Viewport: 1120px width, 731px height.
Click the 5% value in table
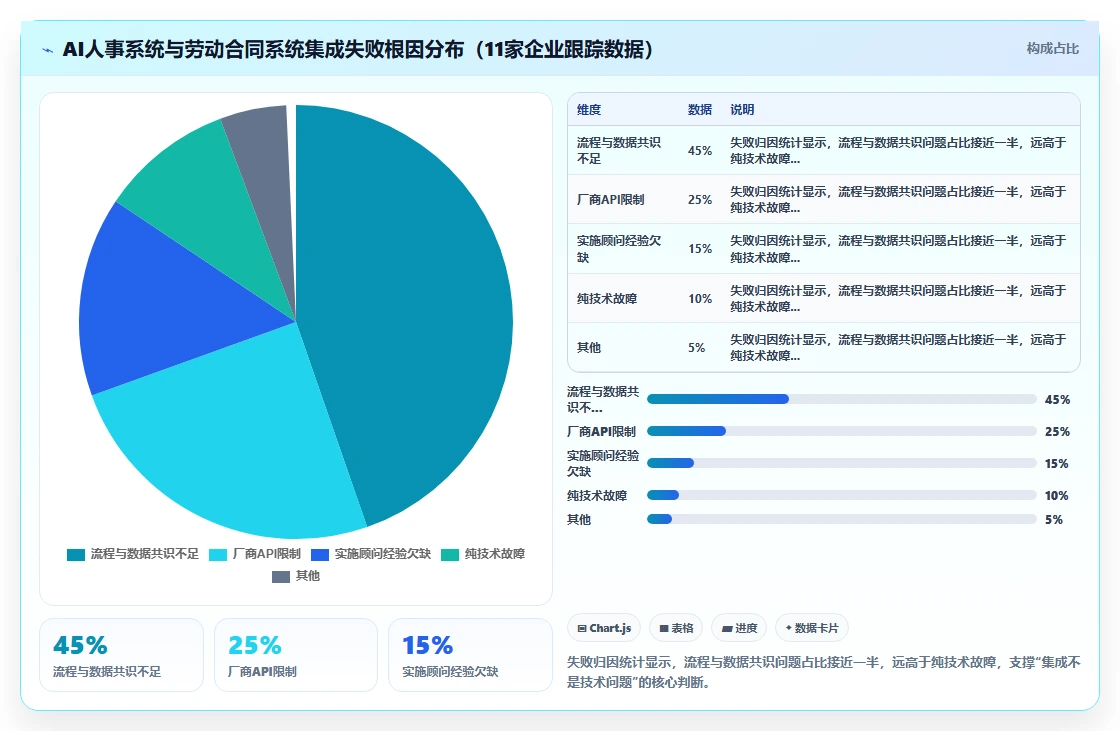(x=696, y=347)
